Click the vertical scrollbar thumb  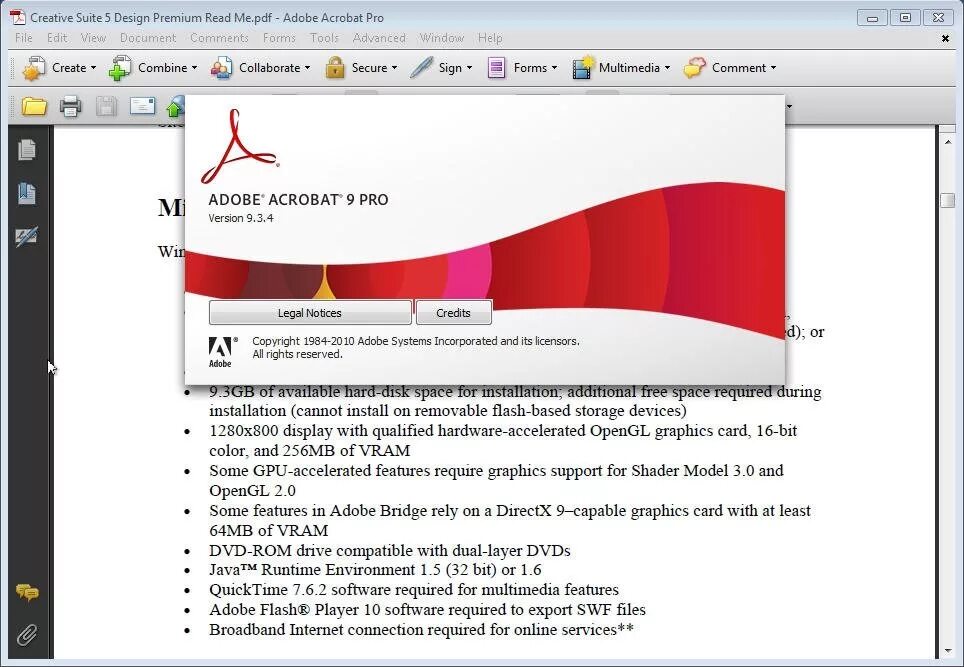tap(947, 200)
